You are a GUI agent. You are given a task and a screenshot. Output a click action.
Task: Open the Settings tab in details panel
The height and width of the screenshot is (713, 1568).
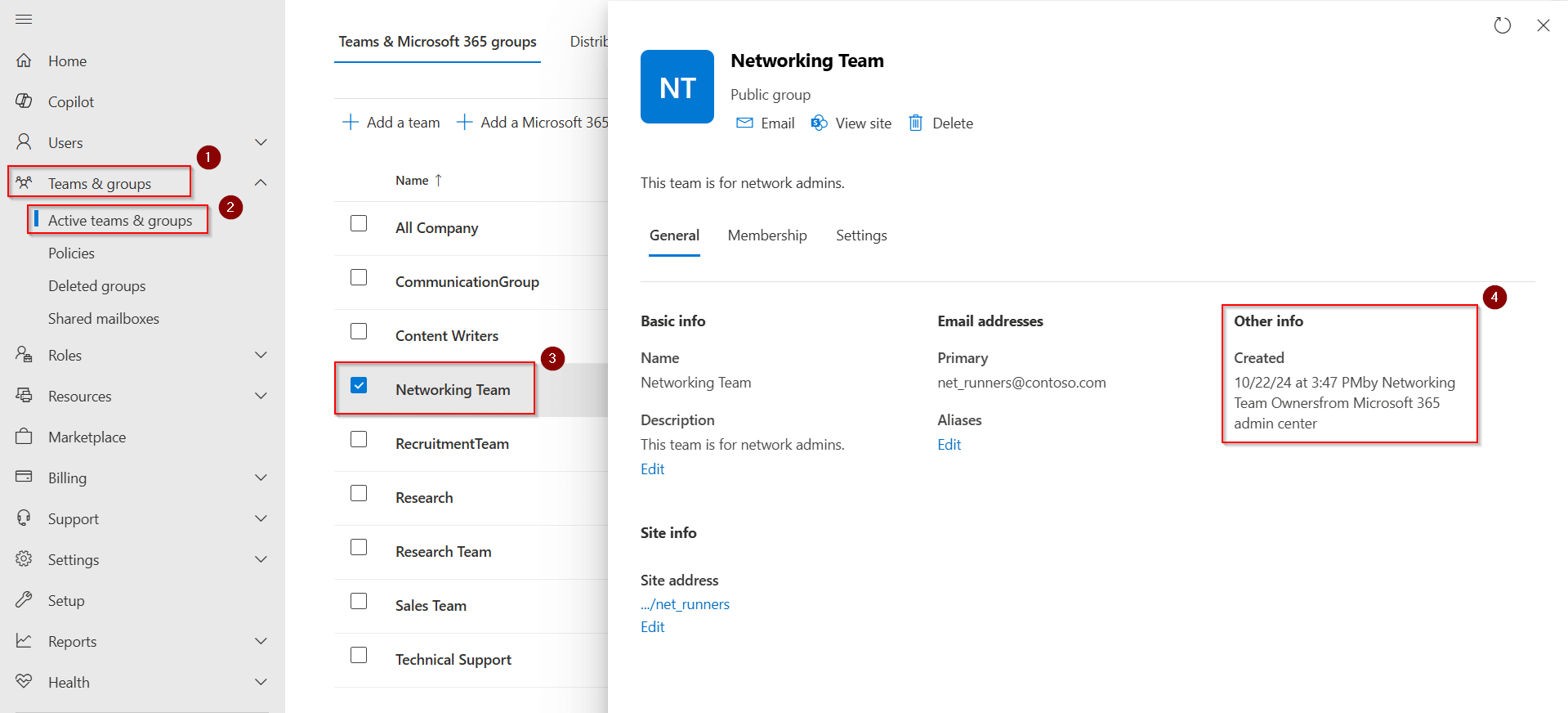[860, 235]
